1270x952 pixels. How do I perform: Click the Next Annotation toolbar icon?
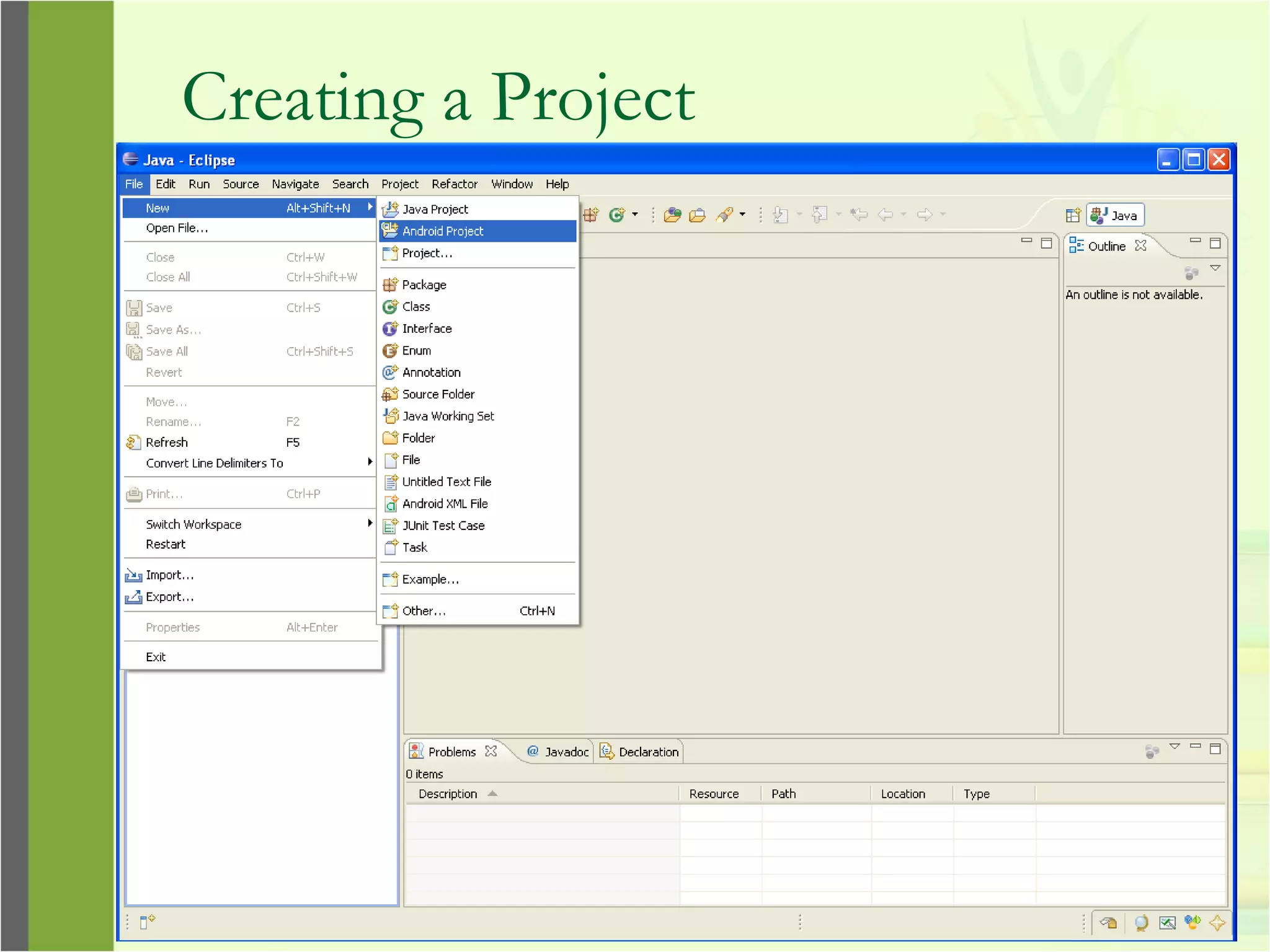[781, 215]
